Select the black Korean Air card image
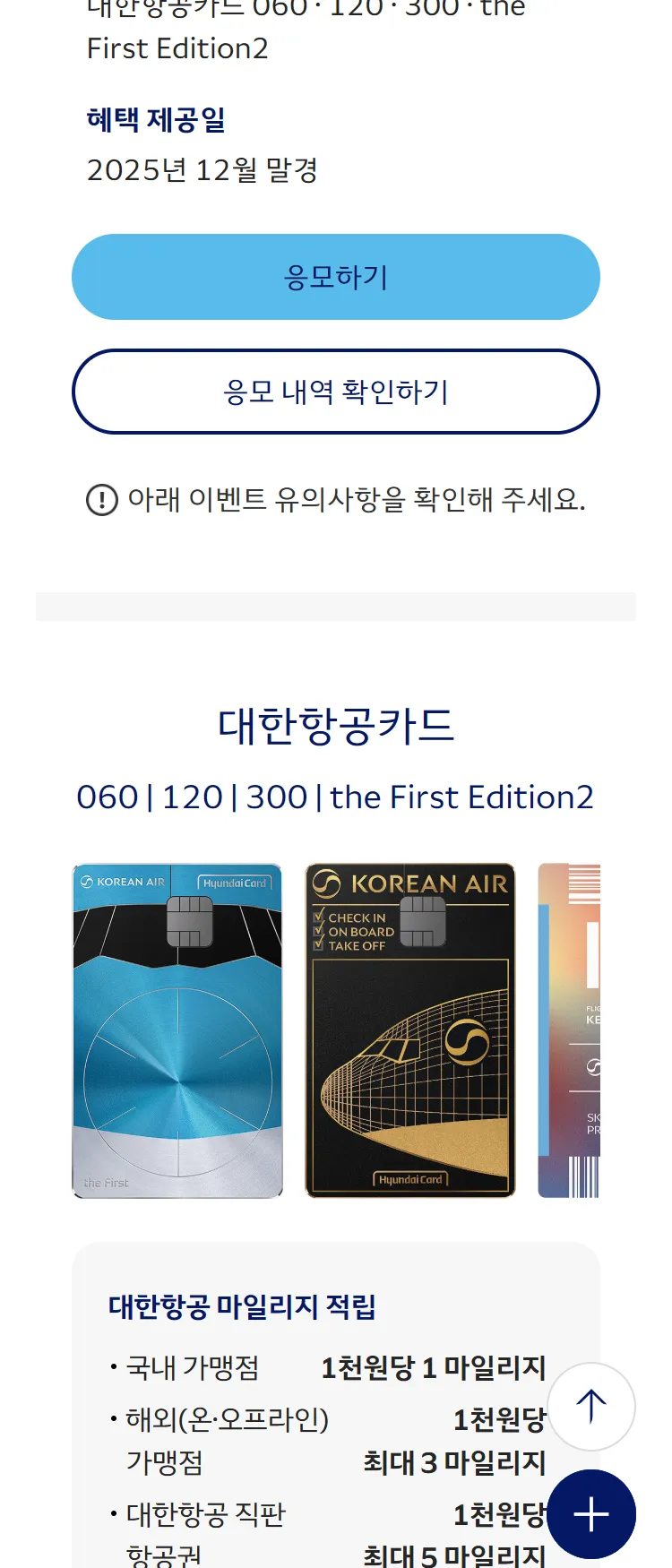This screenshot has height=1568, width=672. pos(410,1030)
